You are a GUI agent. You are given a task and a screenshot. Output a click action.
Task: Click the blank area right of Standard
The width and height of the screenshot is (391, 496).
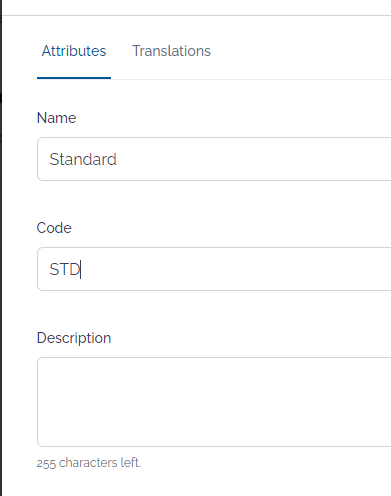(253, 159)
